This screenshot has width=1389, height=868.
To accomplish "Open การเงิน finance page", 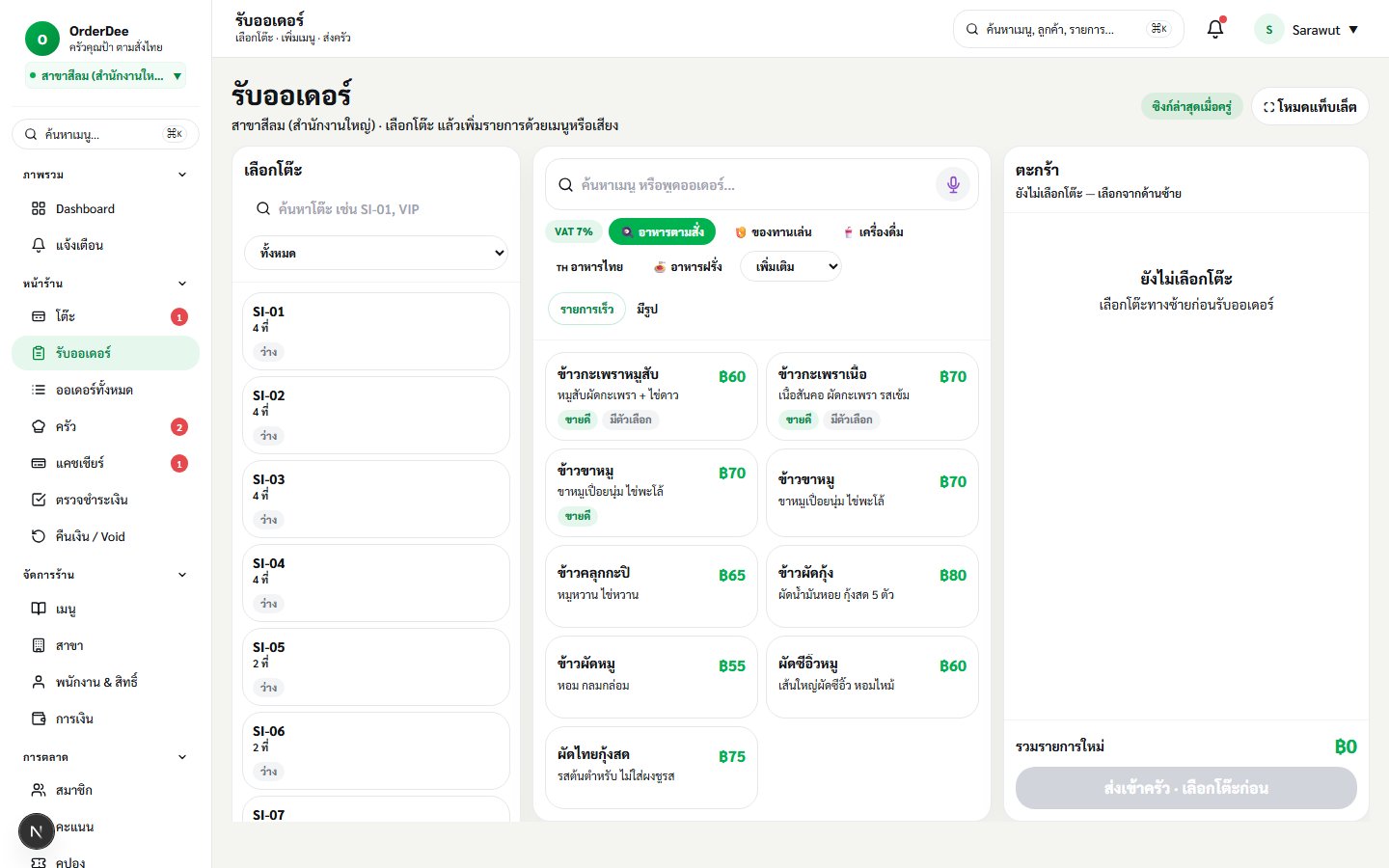I will coord(105,719).
